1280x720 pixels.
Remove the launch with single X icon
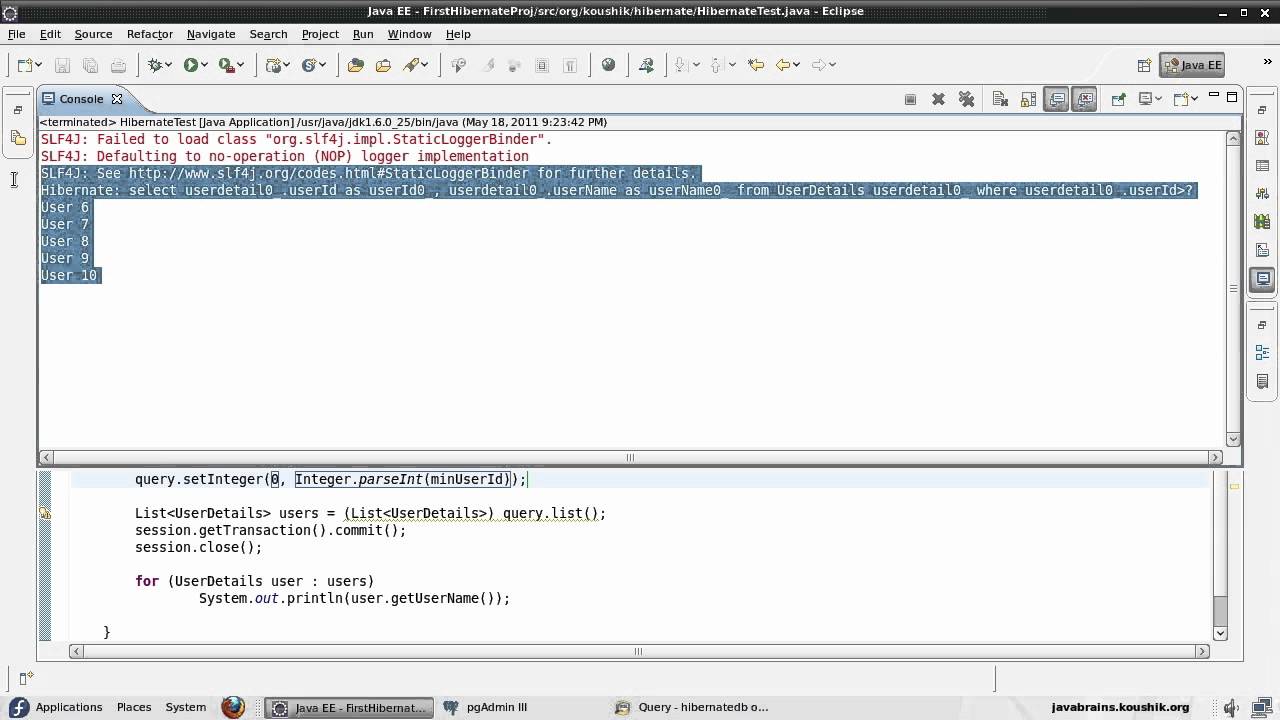tap(938, 99)
